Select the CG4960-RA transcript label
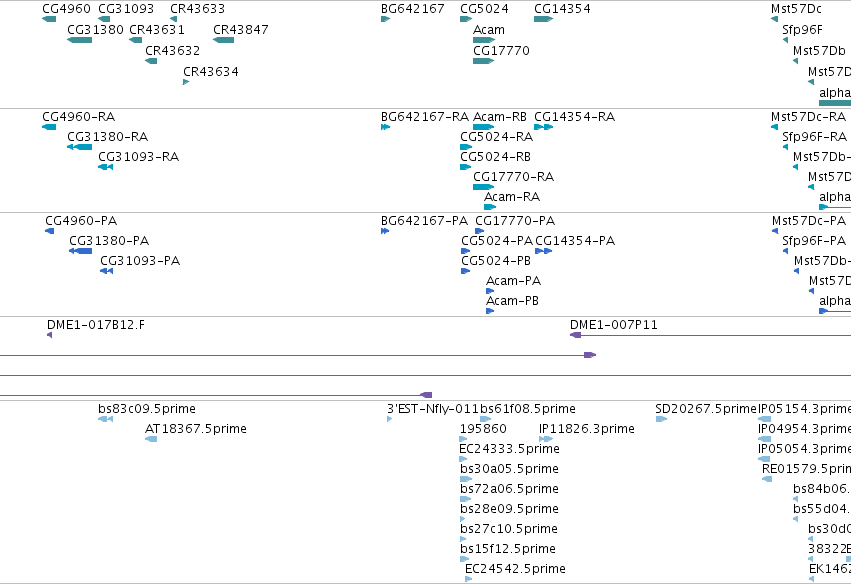The image size is (851, 584). (x=79, y=117)
